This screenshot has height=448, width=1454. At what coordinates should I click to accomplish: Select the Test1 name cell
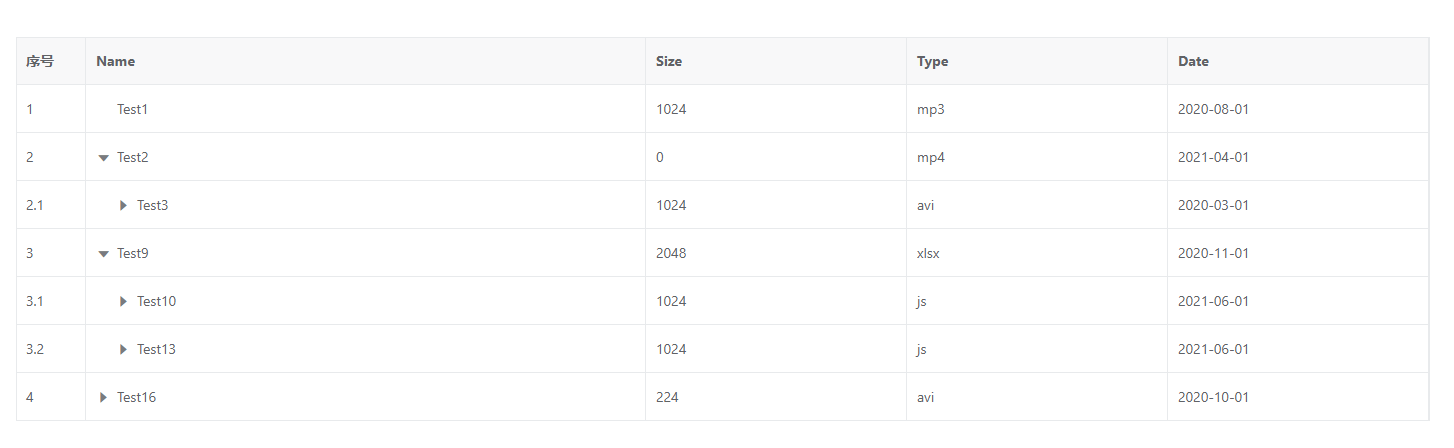132,109
